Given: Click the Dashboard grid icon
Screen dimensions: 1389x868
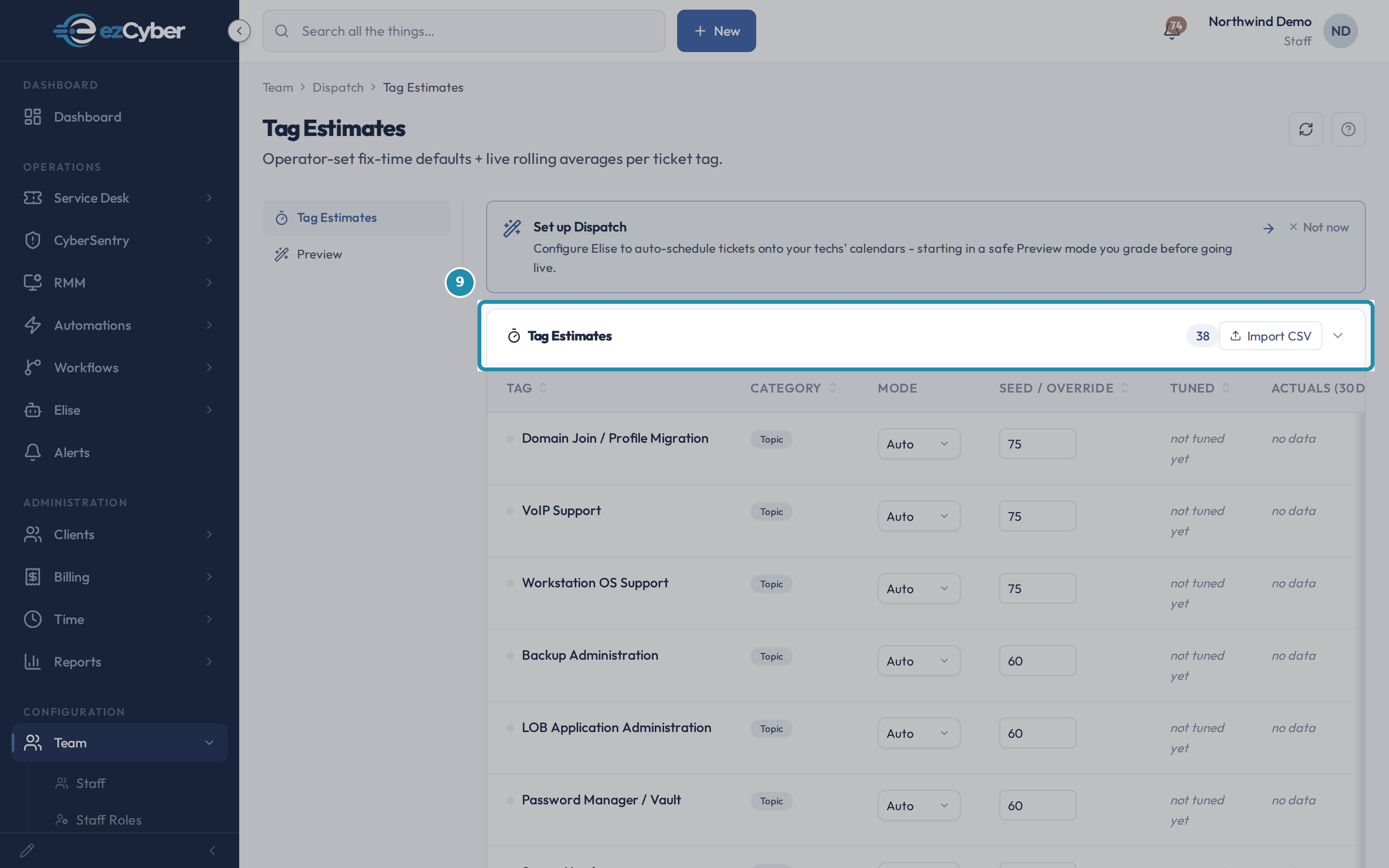Looking at the screenshot, I should tap(33, 117).
